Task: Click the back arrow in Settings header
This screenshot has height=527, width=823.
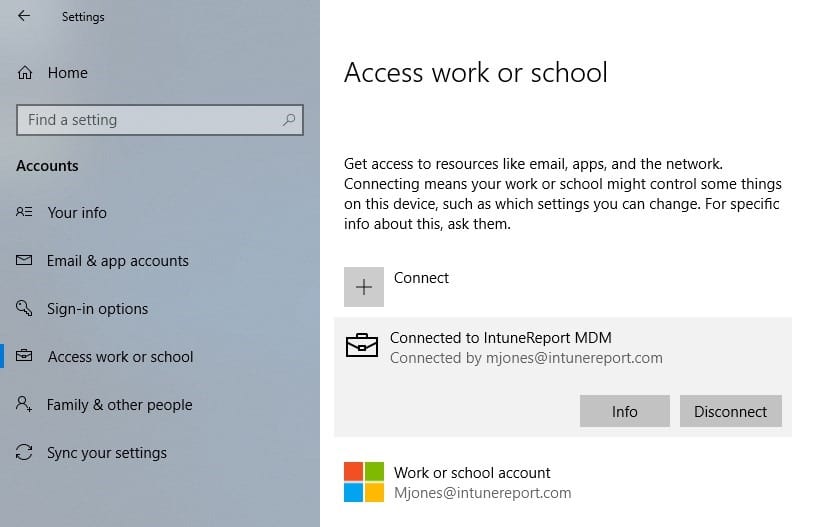Action: [x=23, y=16]
